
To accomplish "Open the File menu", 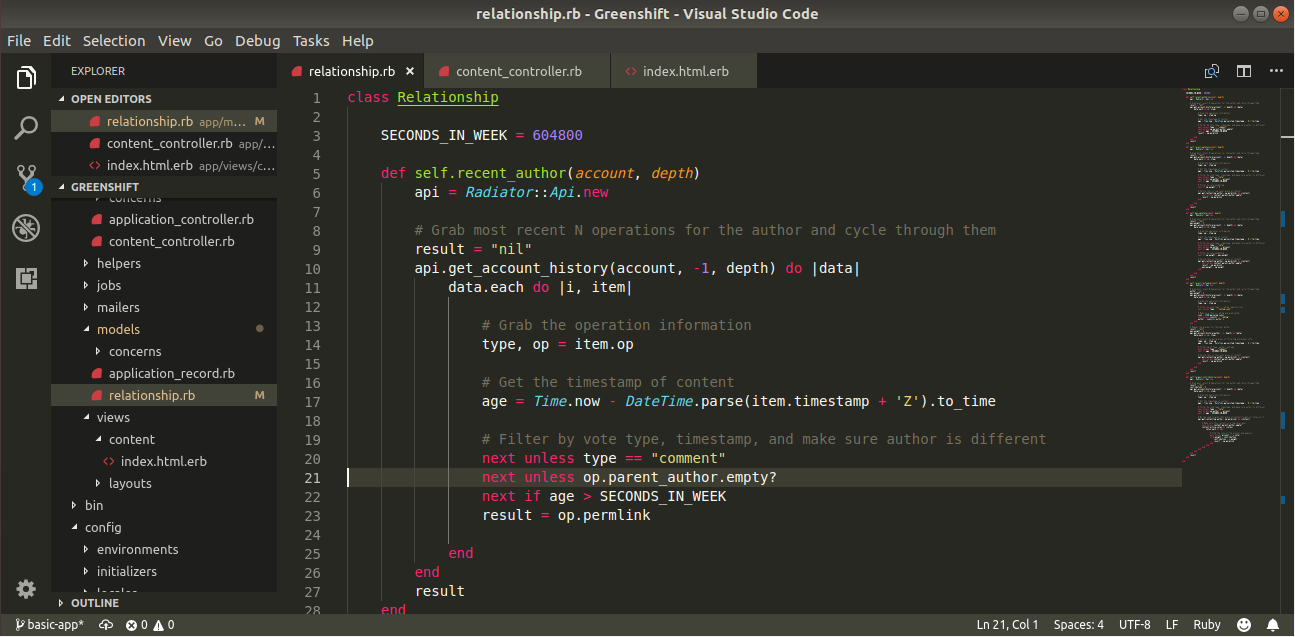I will click(19, 41).
